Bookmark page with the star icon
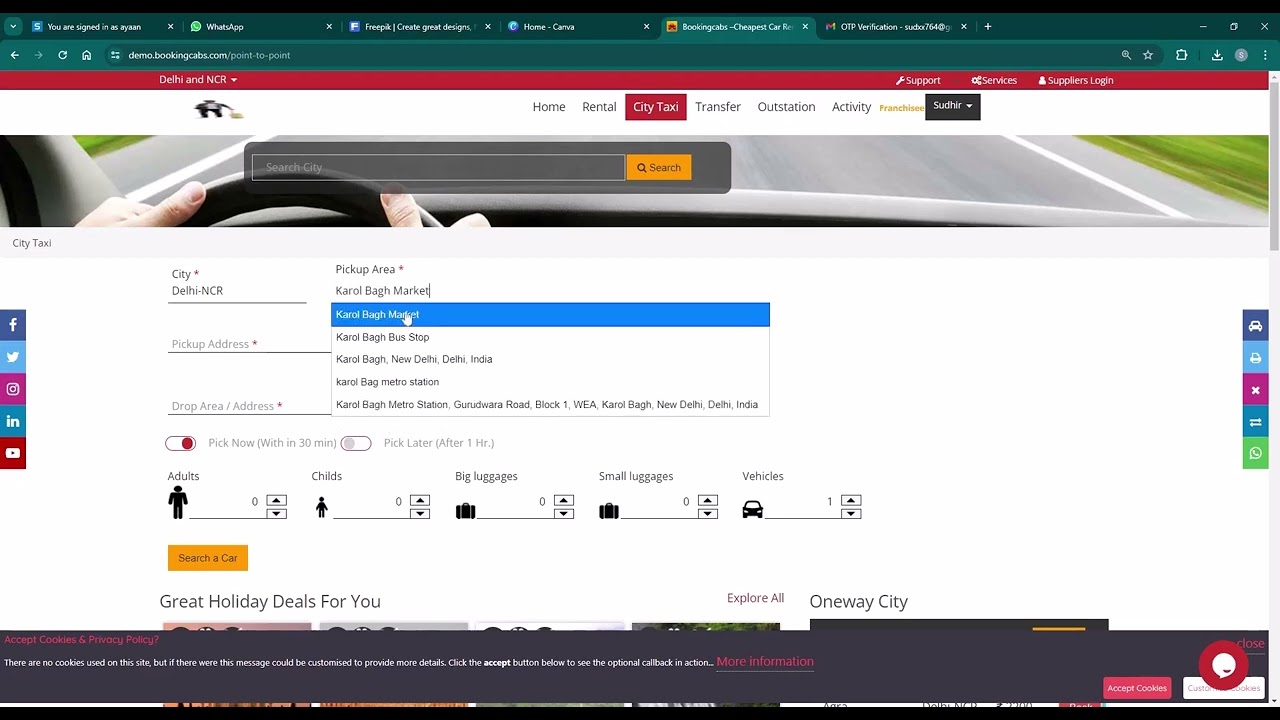This screenshot has width=1280, height=720. (1148, 55)
